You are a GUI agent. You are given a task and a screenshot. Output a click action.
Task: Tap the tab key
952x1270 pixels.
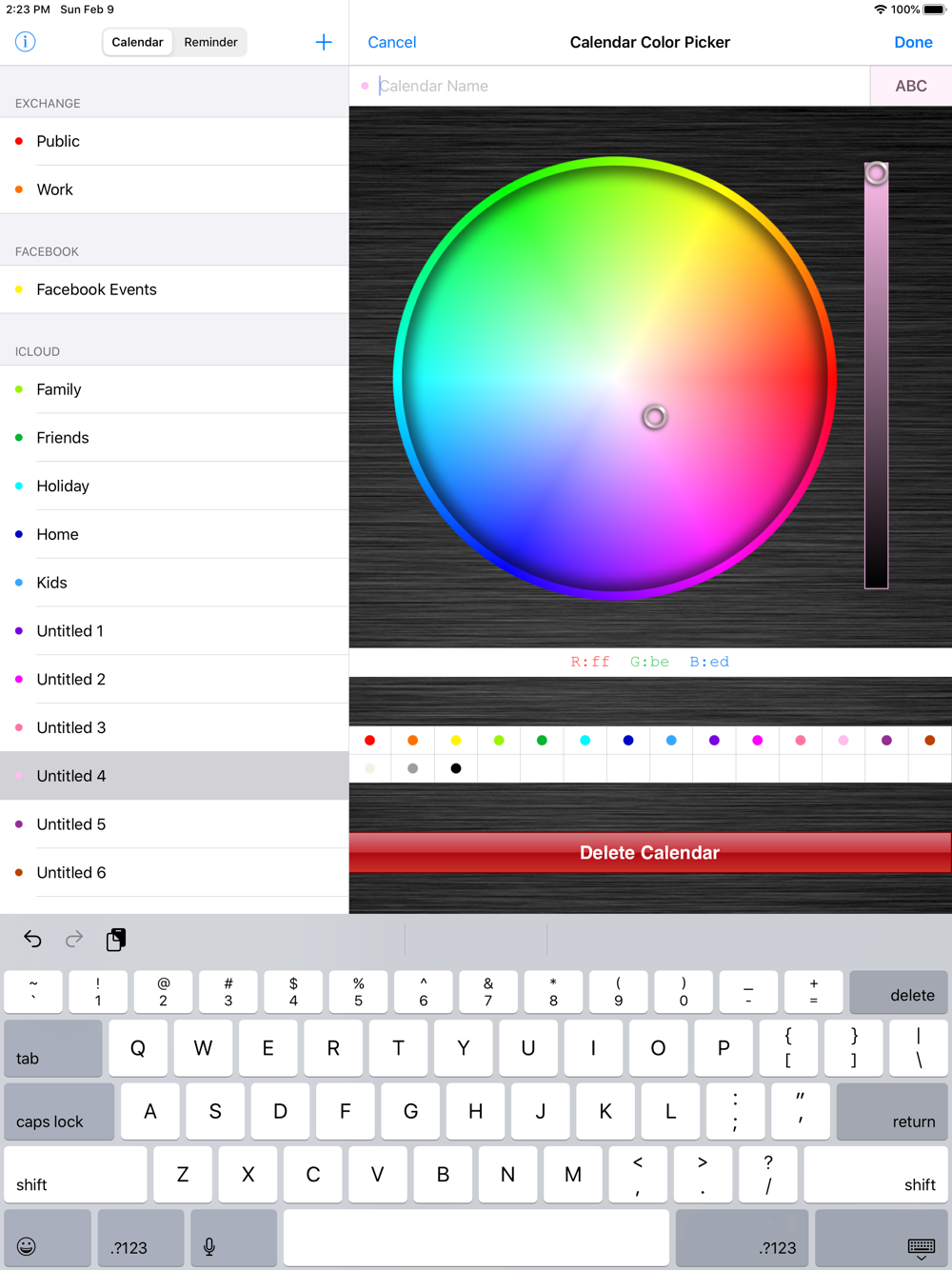pos(53,1048)
